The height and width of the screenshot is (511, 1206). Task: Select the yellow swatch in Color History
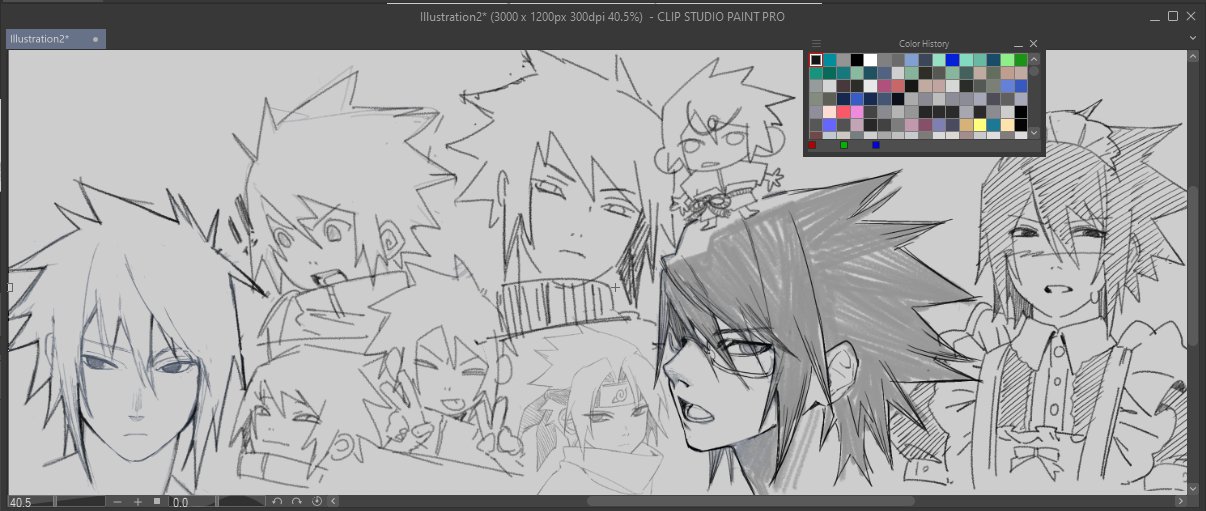(980, 125)
